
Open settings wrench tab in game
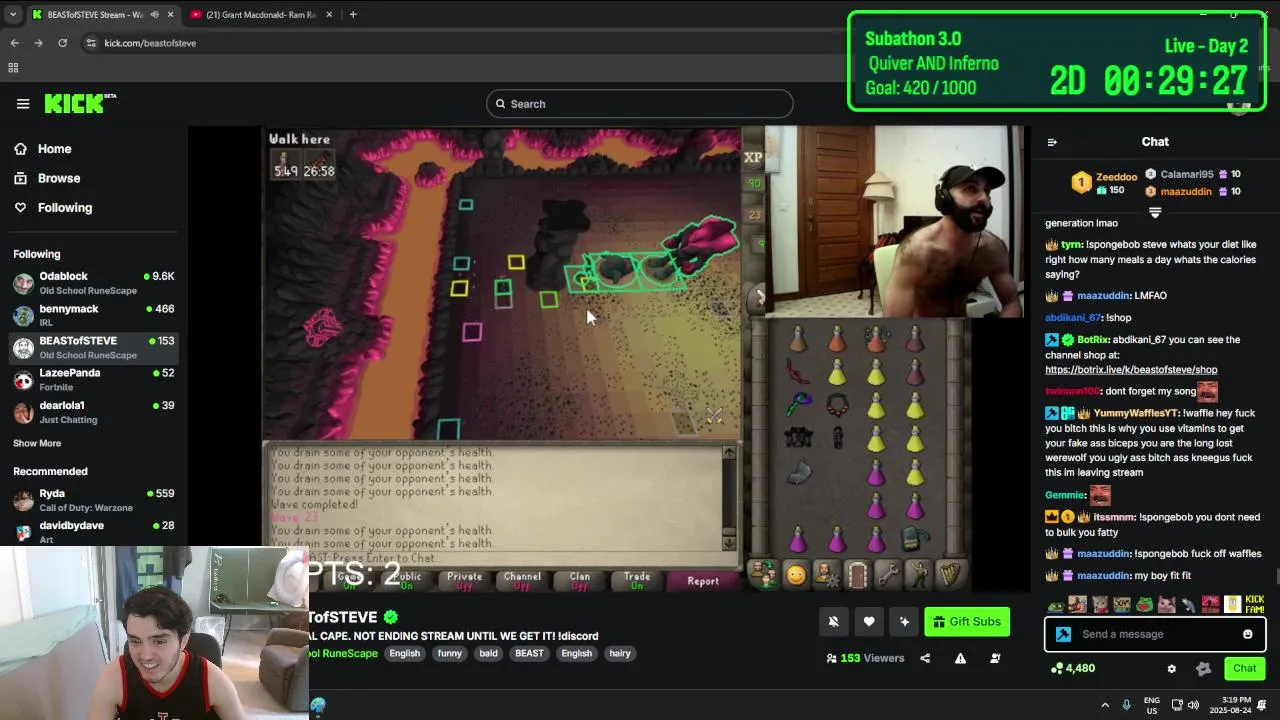888,574
